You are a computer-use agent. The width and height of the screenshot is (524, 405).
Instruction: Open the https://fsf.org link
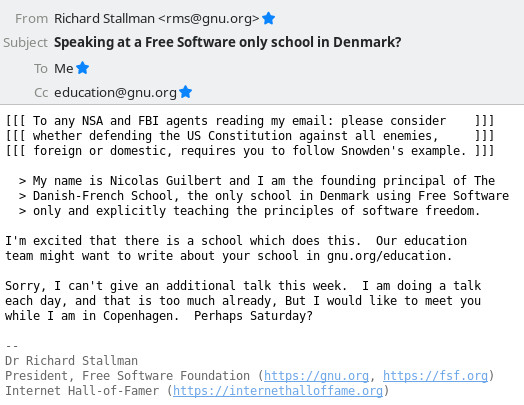435,376
